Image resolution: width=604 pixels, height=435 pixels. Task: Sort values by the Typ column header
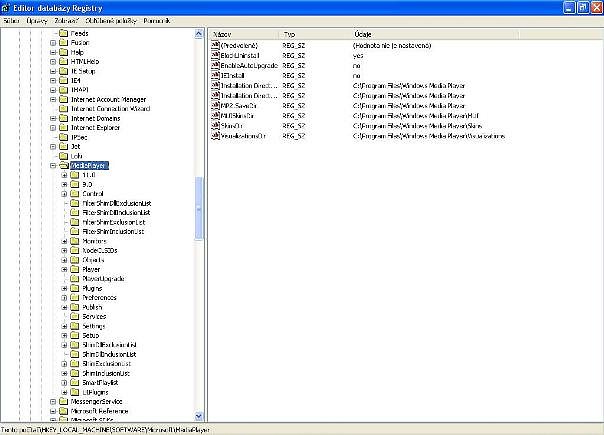click(316, 34)
